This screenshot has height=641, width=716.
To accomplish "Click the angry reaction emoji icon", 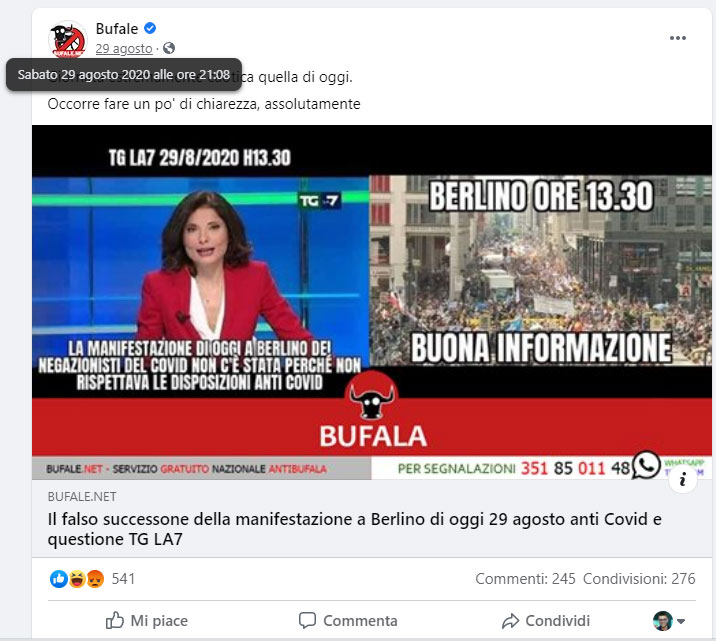I will pos(95,579).
